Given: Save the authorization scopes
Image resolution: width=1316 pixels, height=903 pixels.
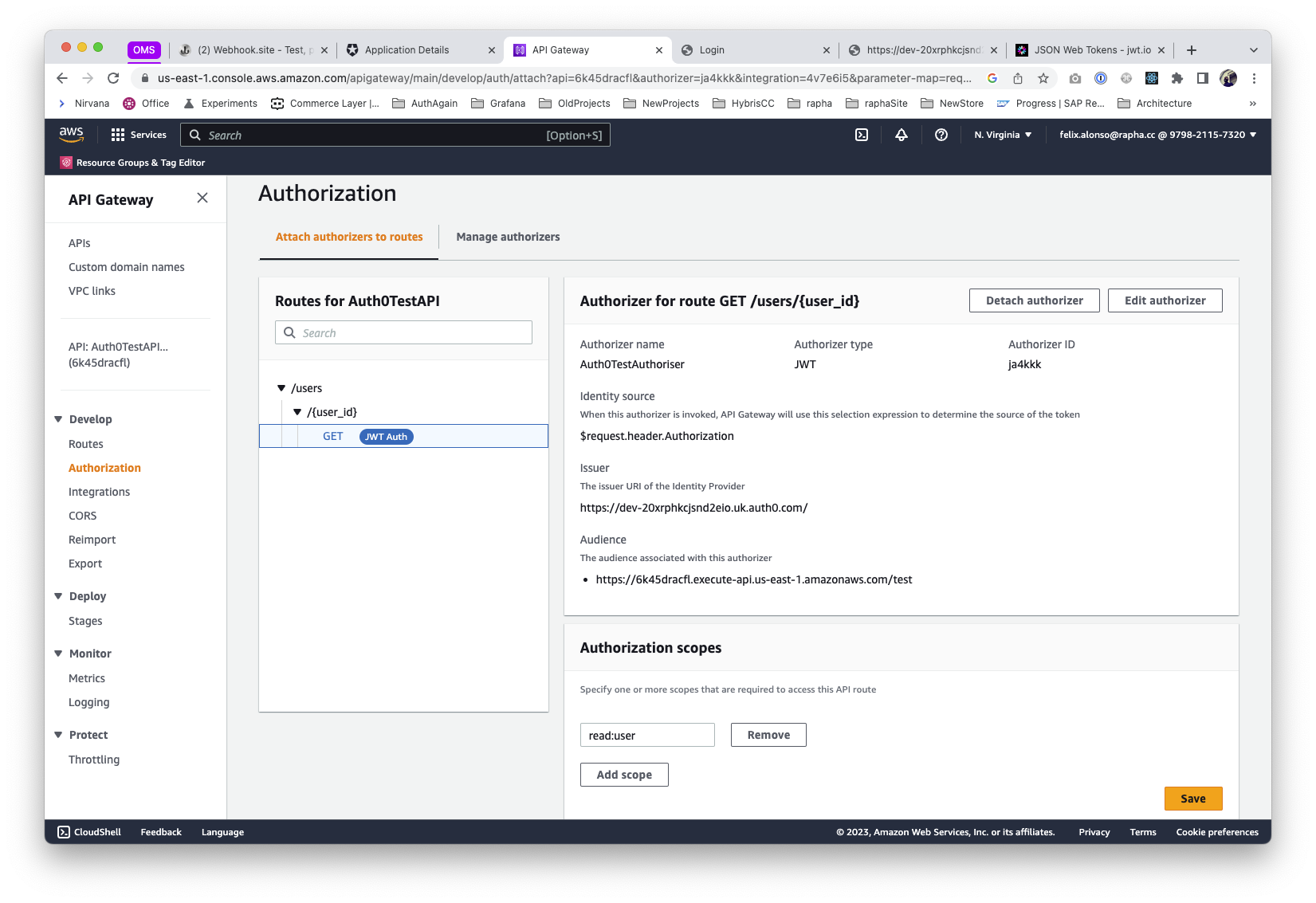Looking at the screenshot, I should (1192, 799).
